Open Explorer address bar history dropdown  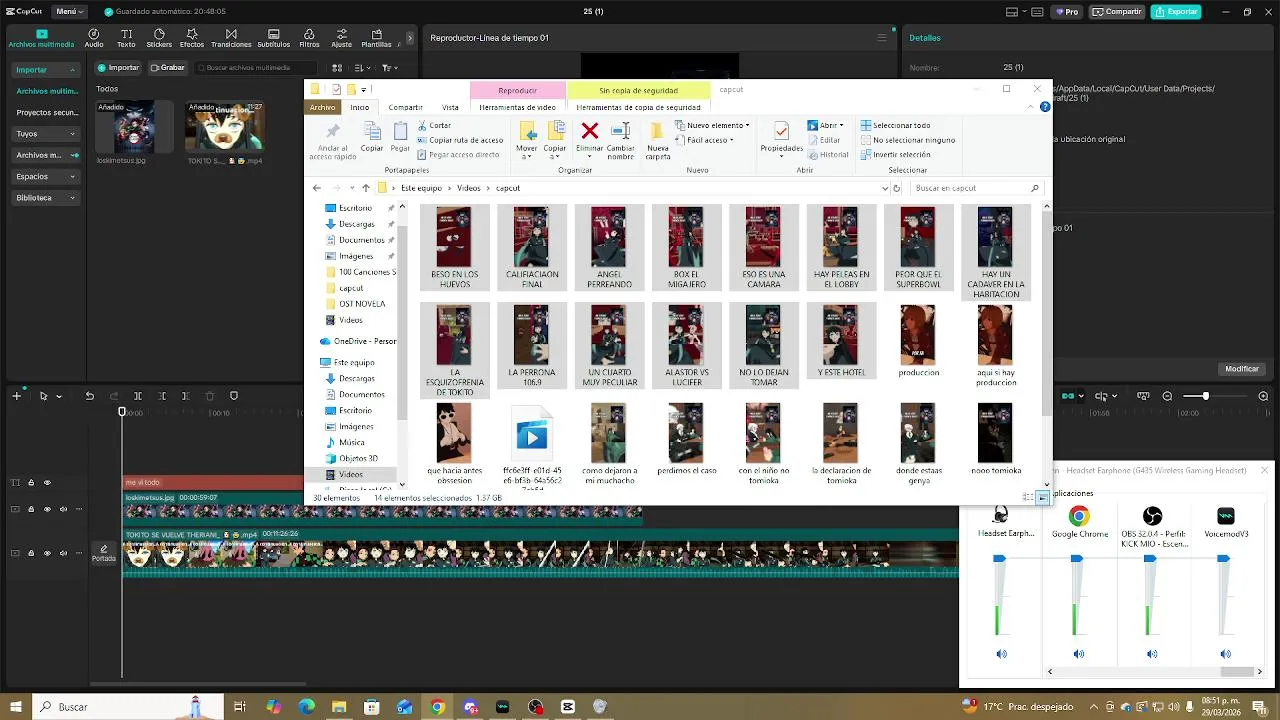(x=885, y=188)
